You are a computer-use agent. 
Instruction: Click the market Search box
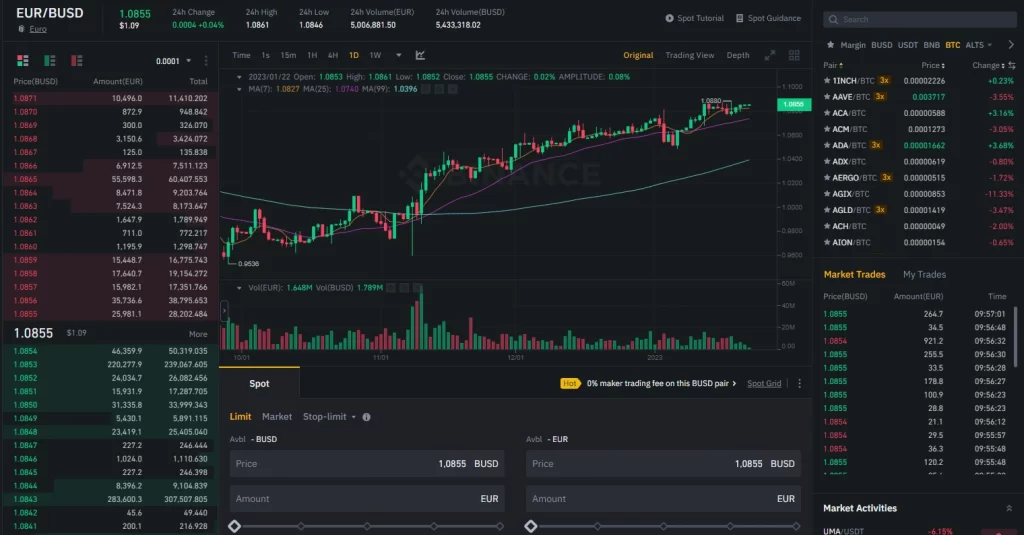[x=920, y=20]
